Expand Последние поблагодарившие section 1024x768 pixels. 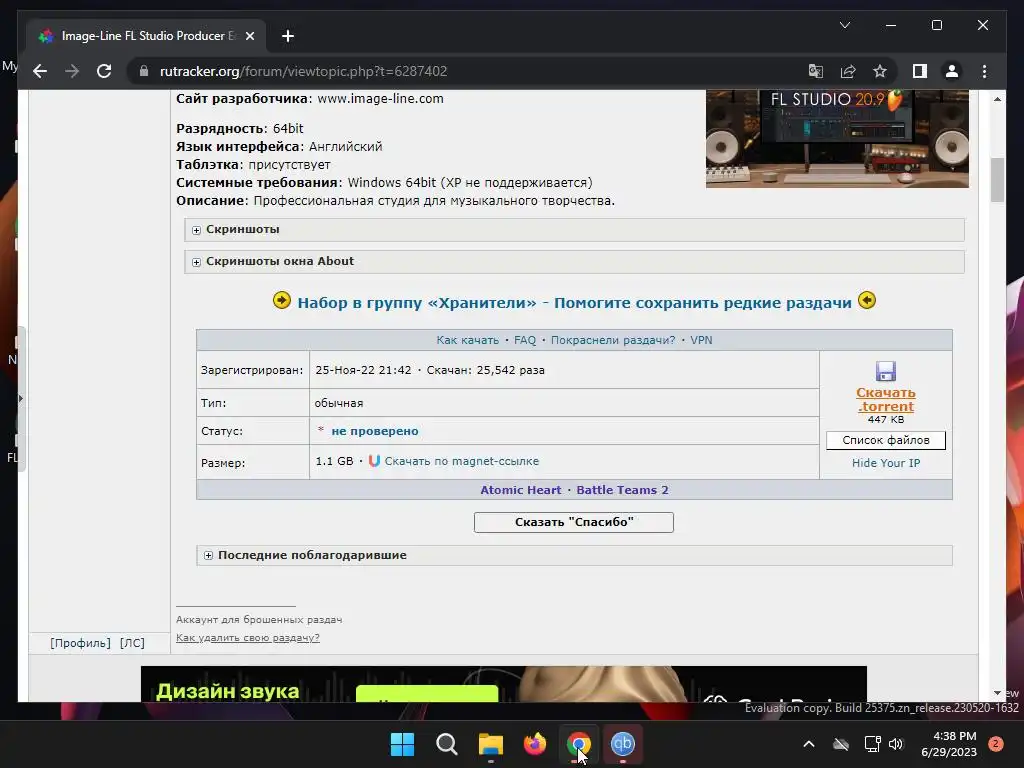[x=574, y=555]
